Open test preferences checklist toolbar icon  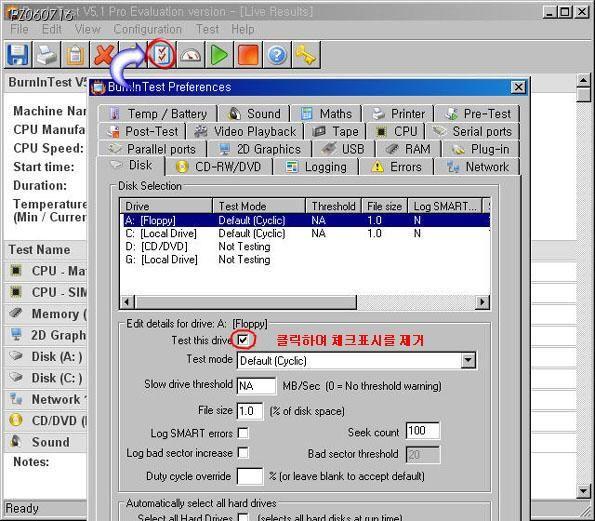tap(162, 55)
